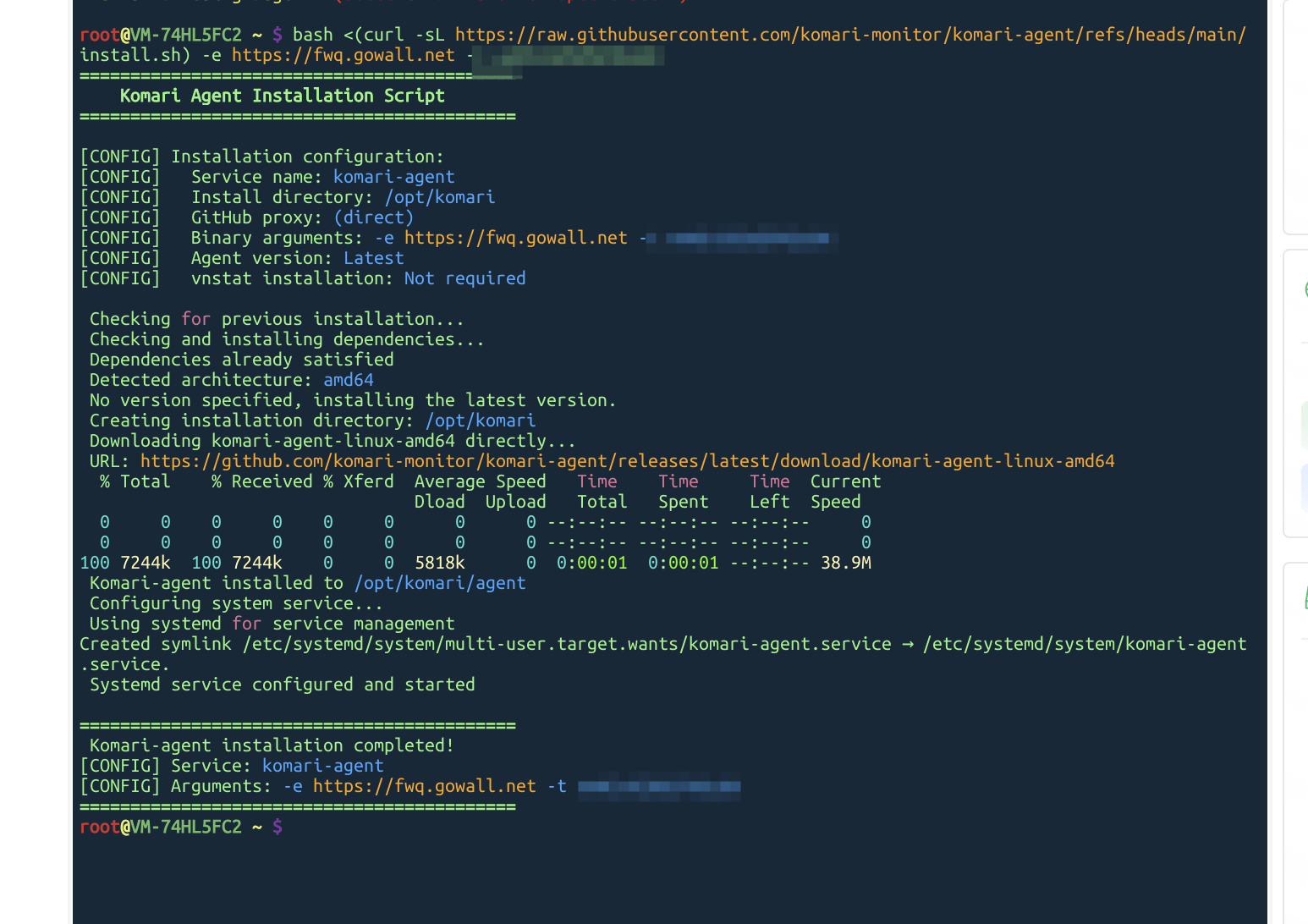Click 'Systemd service configured and started' line

click(x=282, y=685)
